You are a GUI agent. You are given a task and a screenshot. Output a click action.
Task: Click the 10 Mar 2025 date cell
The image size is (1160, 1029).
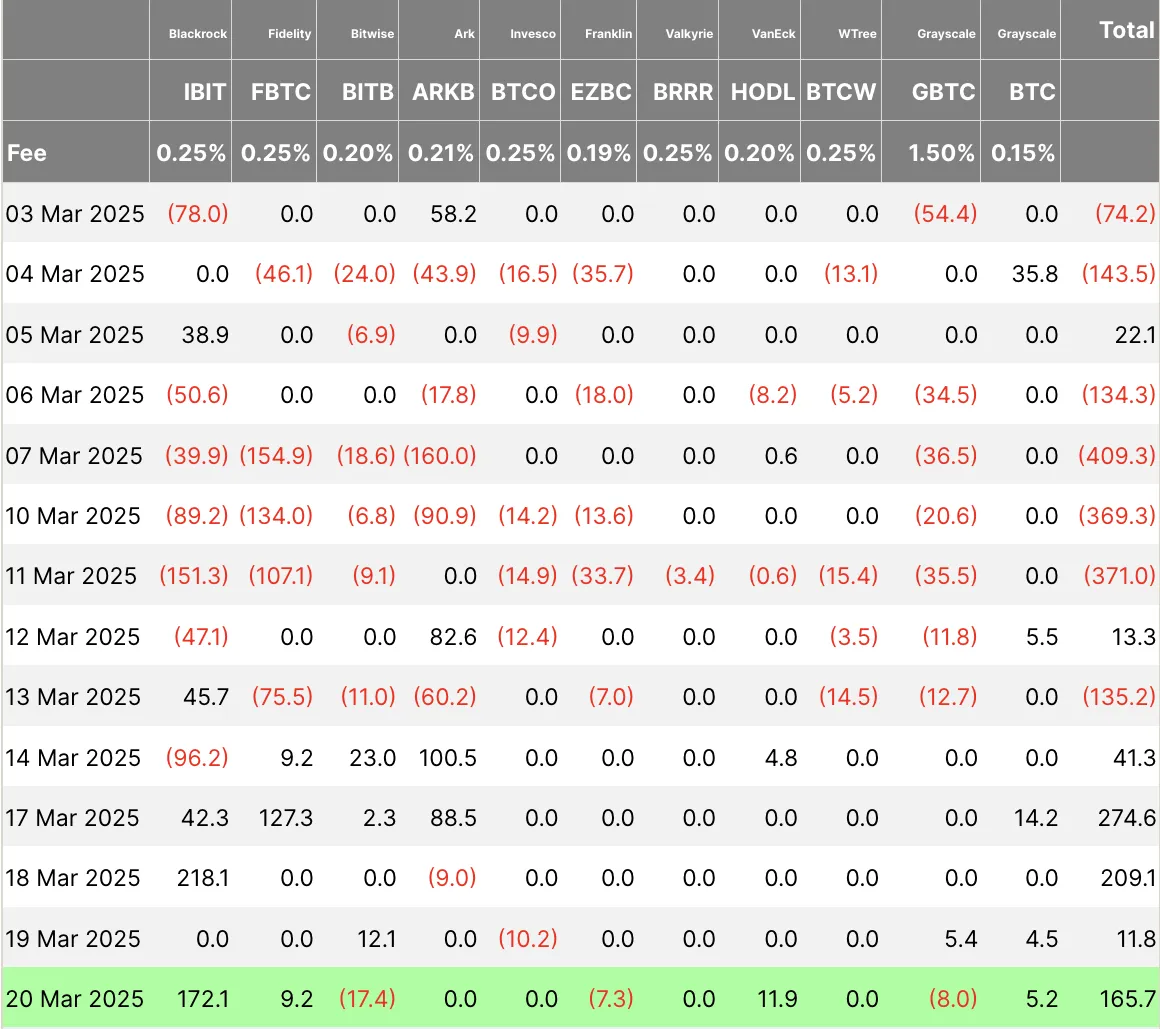[x=72, y=516]
